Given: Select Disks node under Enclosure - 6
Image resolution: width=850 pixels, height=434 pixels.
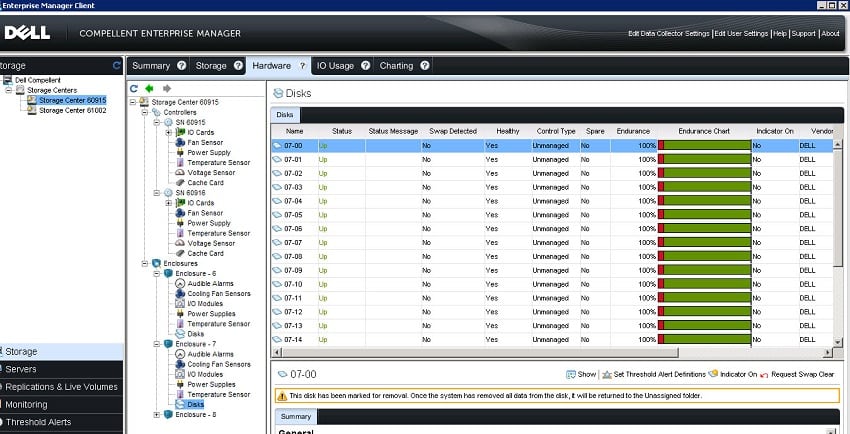Looking at the screenshot, I should point(196,334).
